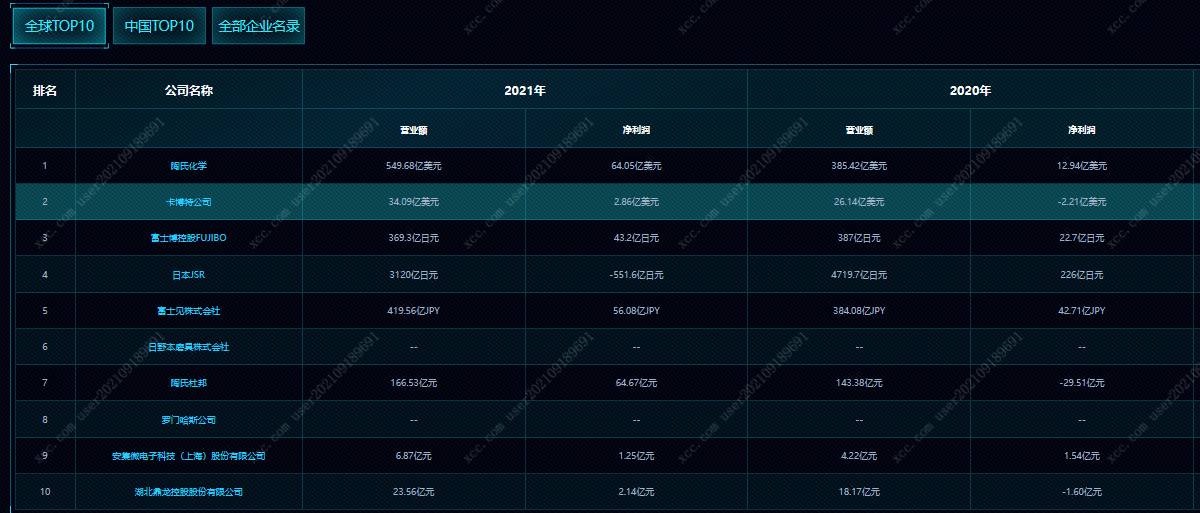Click the 2020年 column group header
The width and height of the screenshot is (1200, 513).
(970, 91)
